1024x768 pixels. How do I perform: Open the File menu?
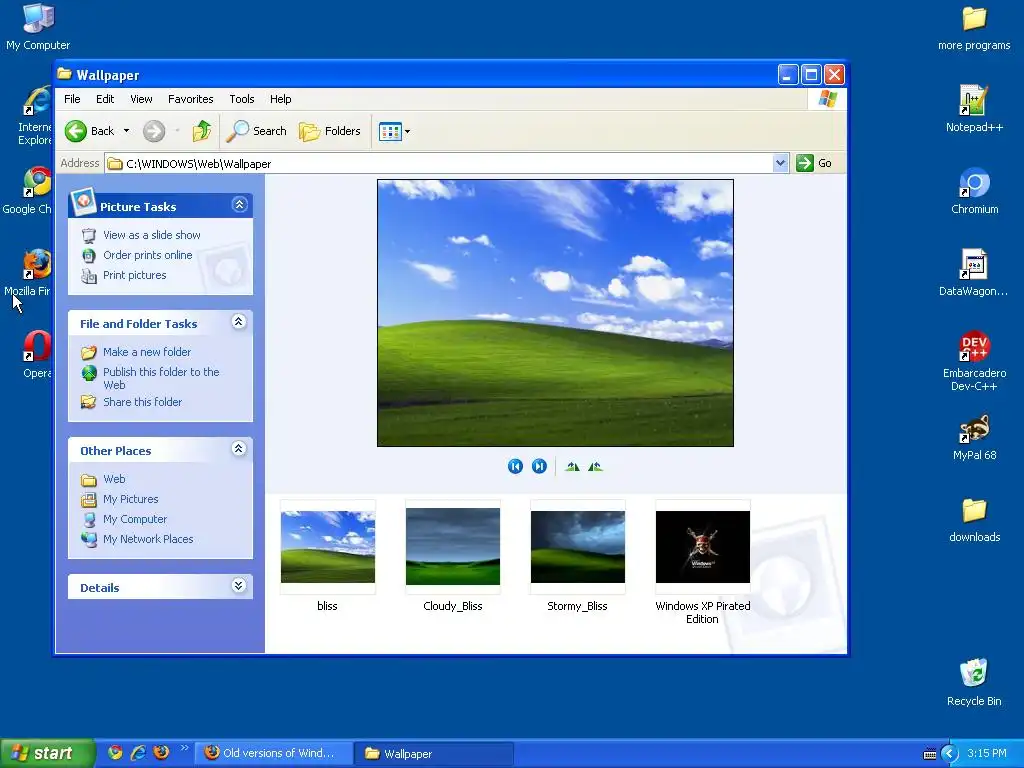pos(72,99)
